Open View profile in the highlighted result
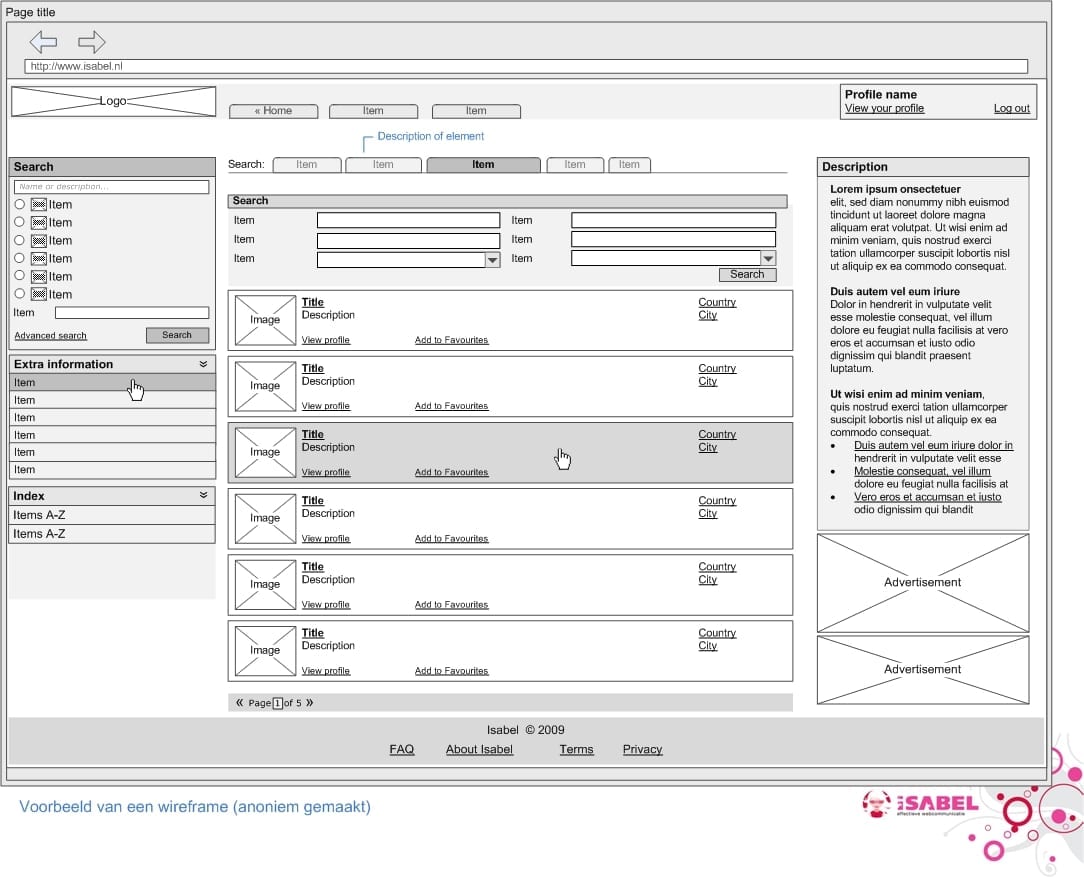Image resolution: width=1084 pixels, height=877 pixels. tap(326, 472)
